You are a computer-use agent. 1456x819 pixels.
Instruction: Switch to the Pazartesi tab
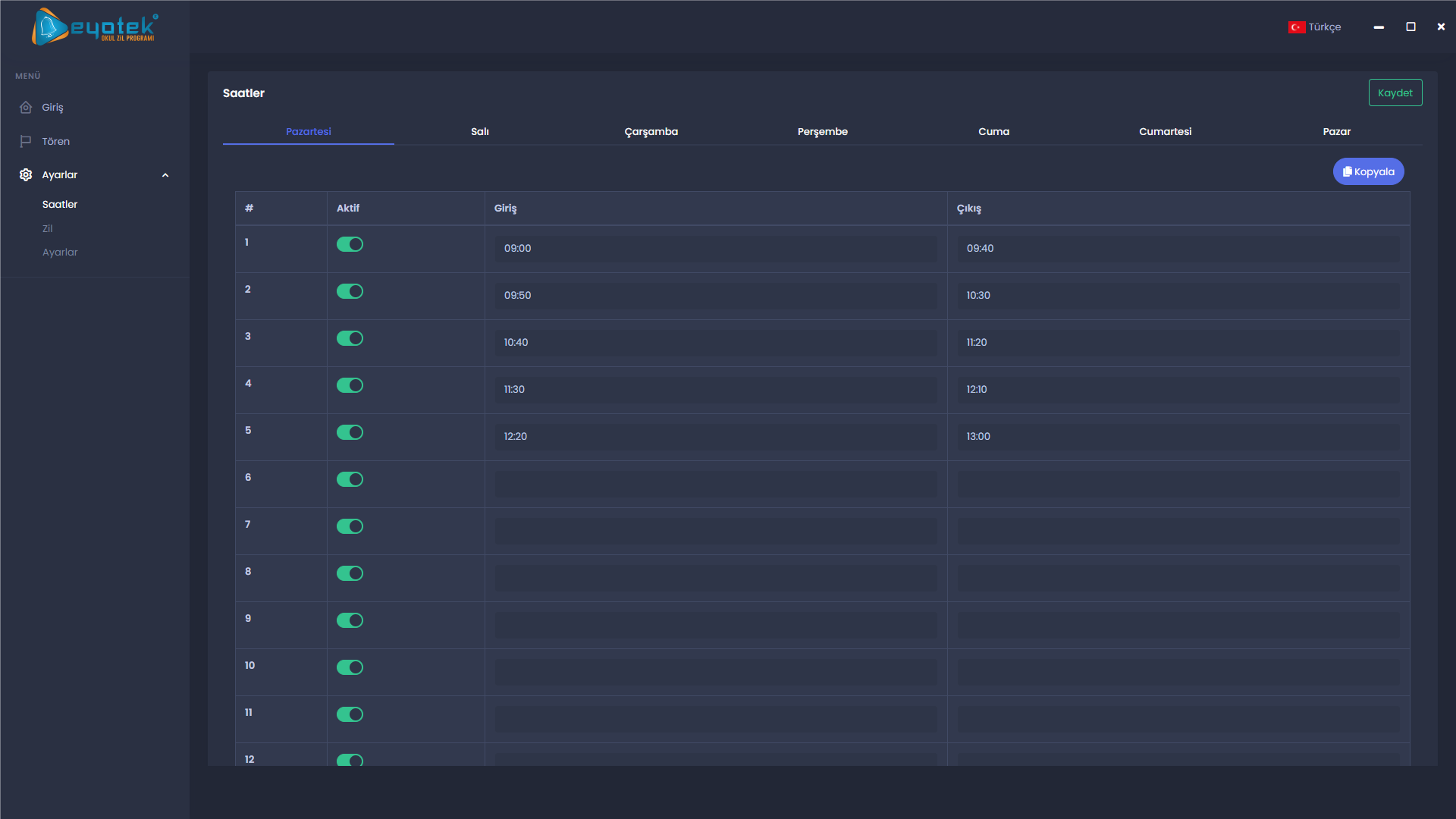tap(309, 131)
